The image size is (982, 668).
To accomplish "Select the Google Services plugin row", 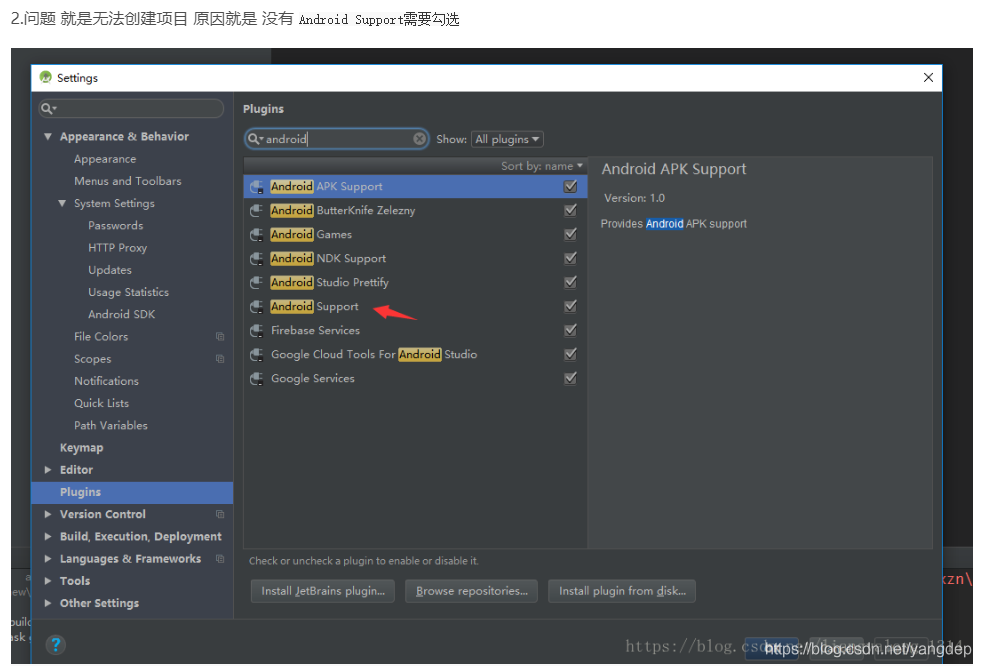I will click(x=415, y=379).
